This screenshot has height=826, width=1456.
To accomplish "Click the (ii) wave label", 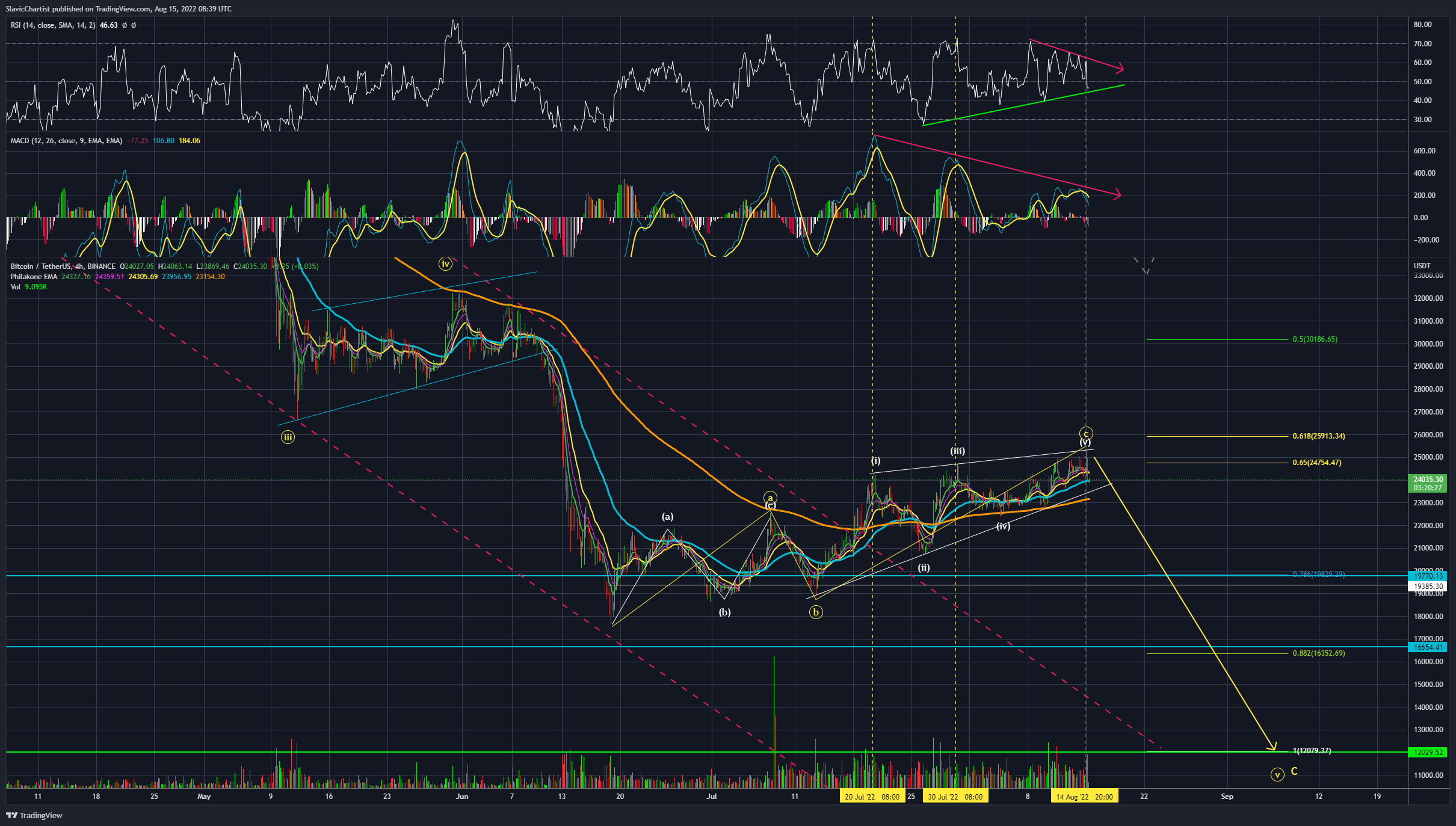I will point(924,567).
